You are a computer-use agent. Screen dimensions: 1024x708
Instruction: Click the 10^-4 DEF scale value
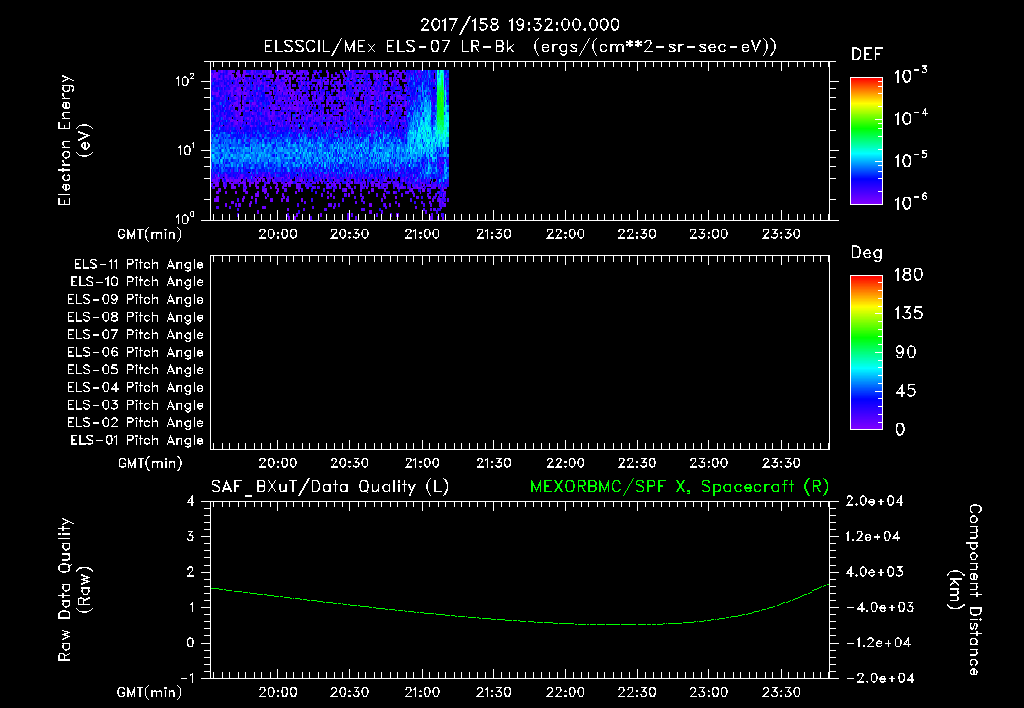coord(910,118)
